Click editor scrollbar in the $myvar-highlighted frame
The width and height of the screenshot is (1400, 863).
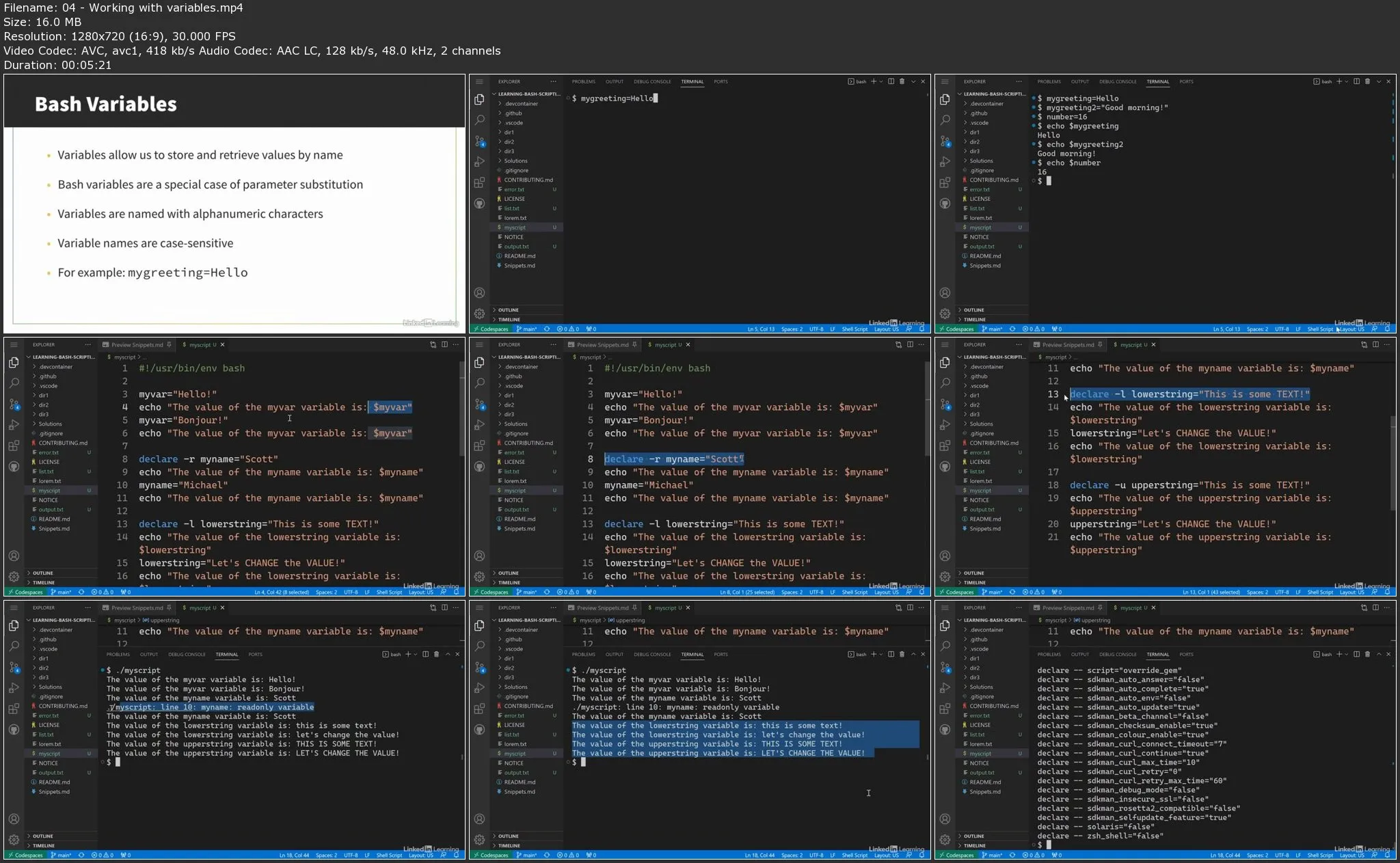tap(462, 409)
